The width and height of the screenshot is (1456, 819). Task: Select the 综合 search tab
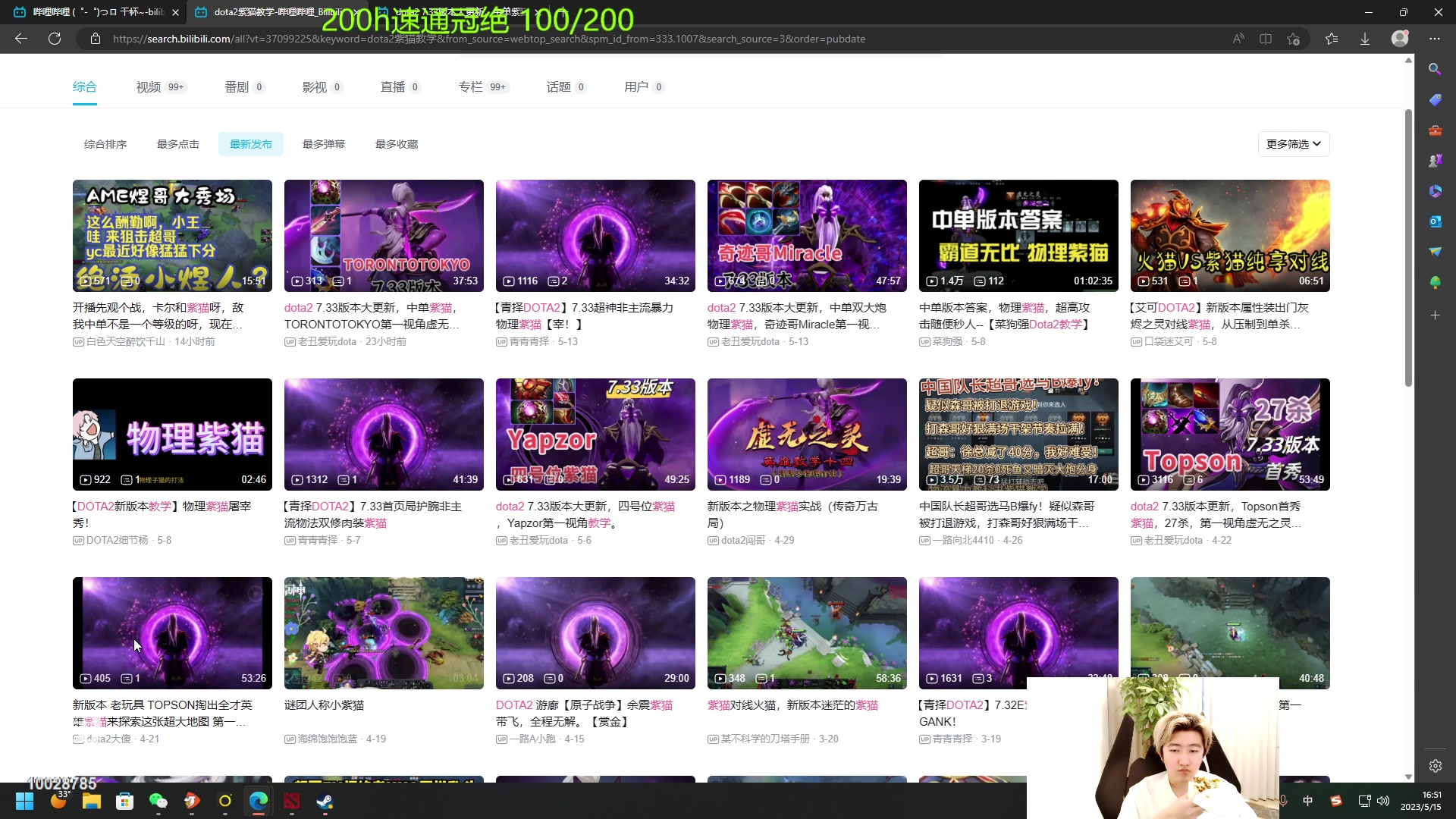coord(85,87)
